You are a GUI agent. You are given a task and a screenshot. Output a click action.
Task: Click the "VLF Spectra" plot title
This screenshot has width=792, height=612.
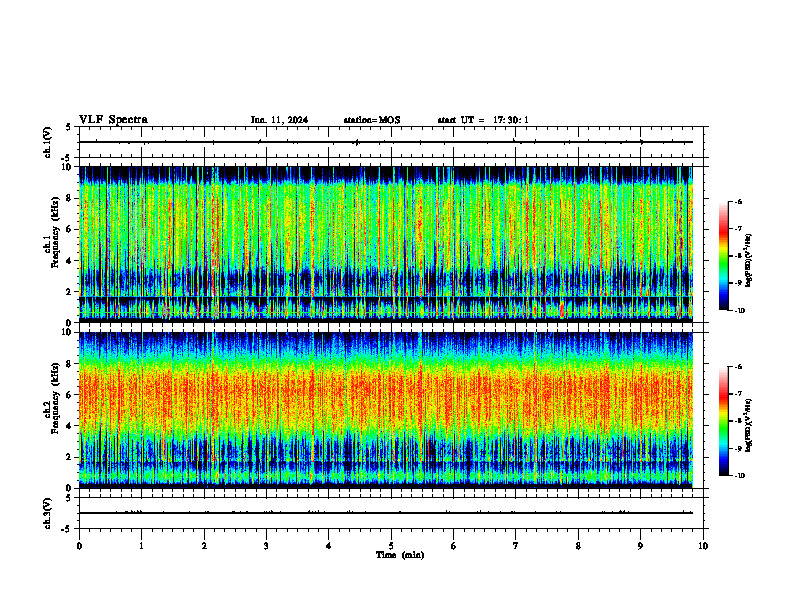tap(113, 120)
